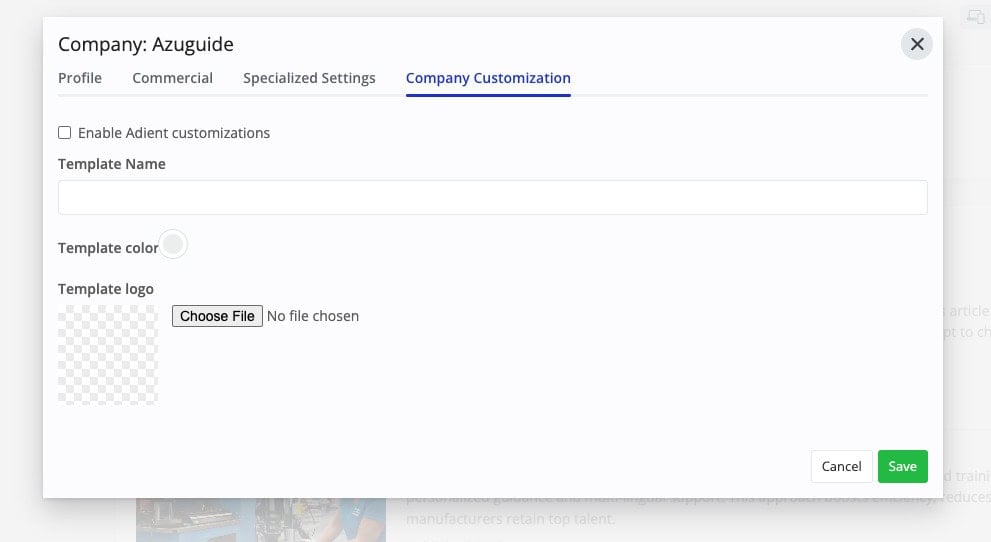
Task: Open the Template color picker swatch
Action: click(174, 245)
